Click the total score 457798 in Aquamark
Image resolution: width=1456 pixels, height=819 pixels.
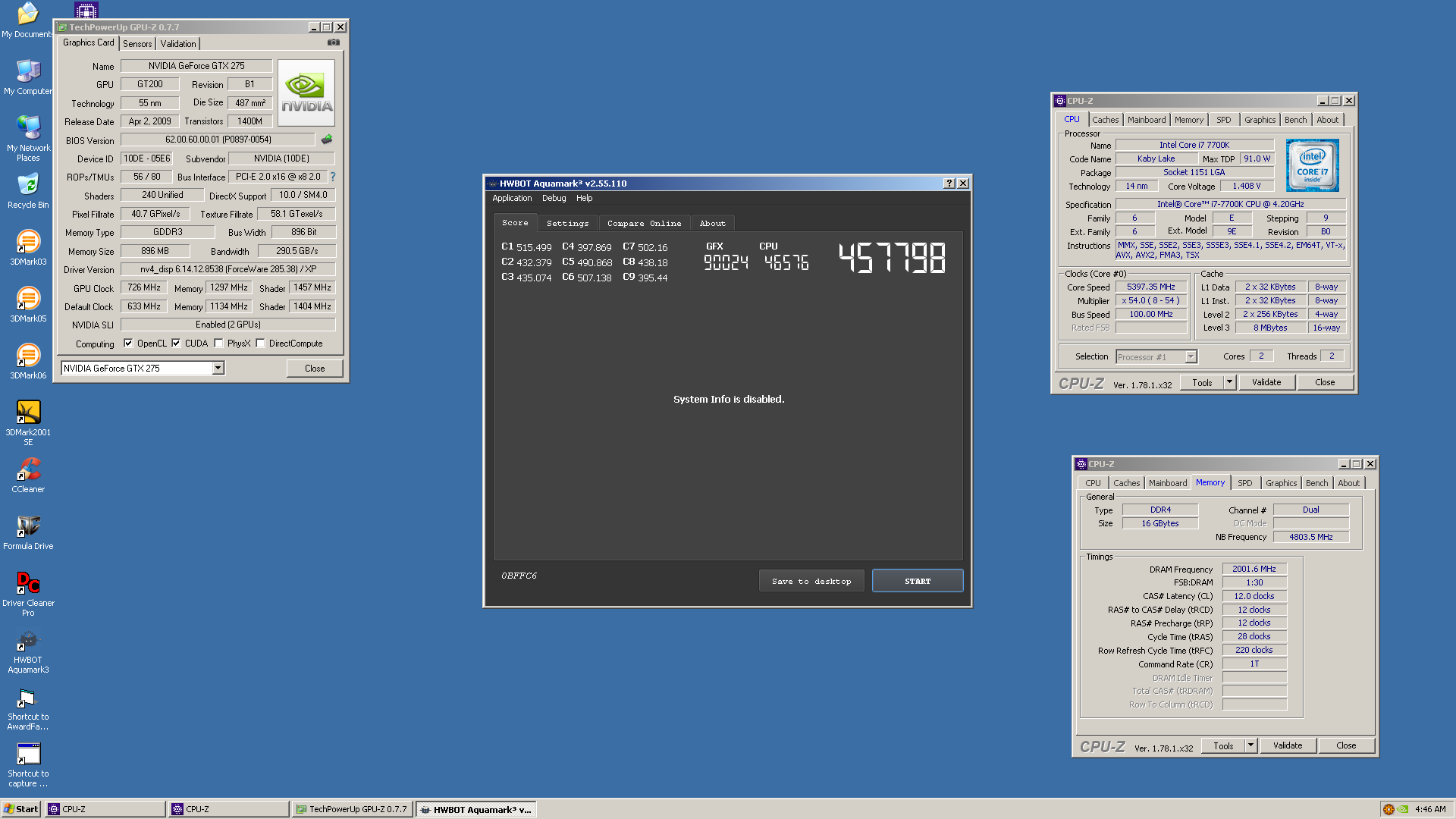click(x=892, y=258)
